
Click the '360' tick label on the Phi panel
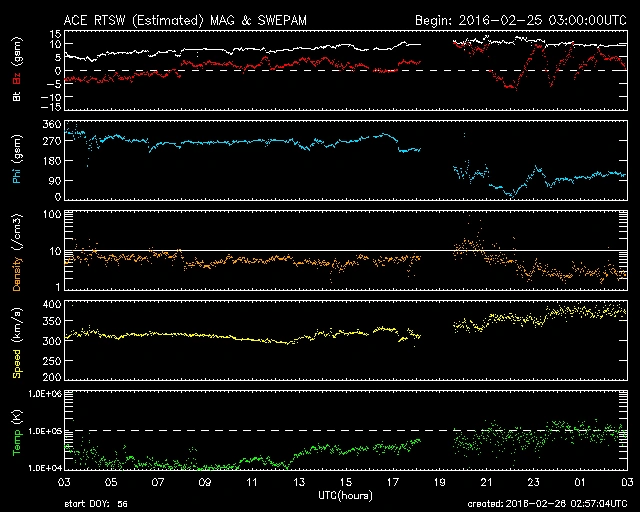point(52,125)
